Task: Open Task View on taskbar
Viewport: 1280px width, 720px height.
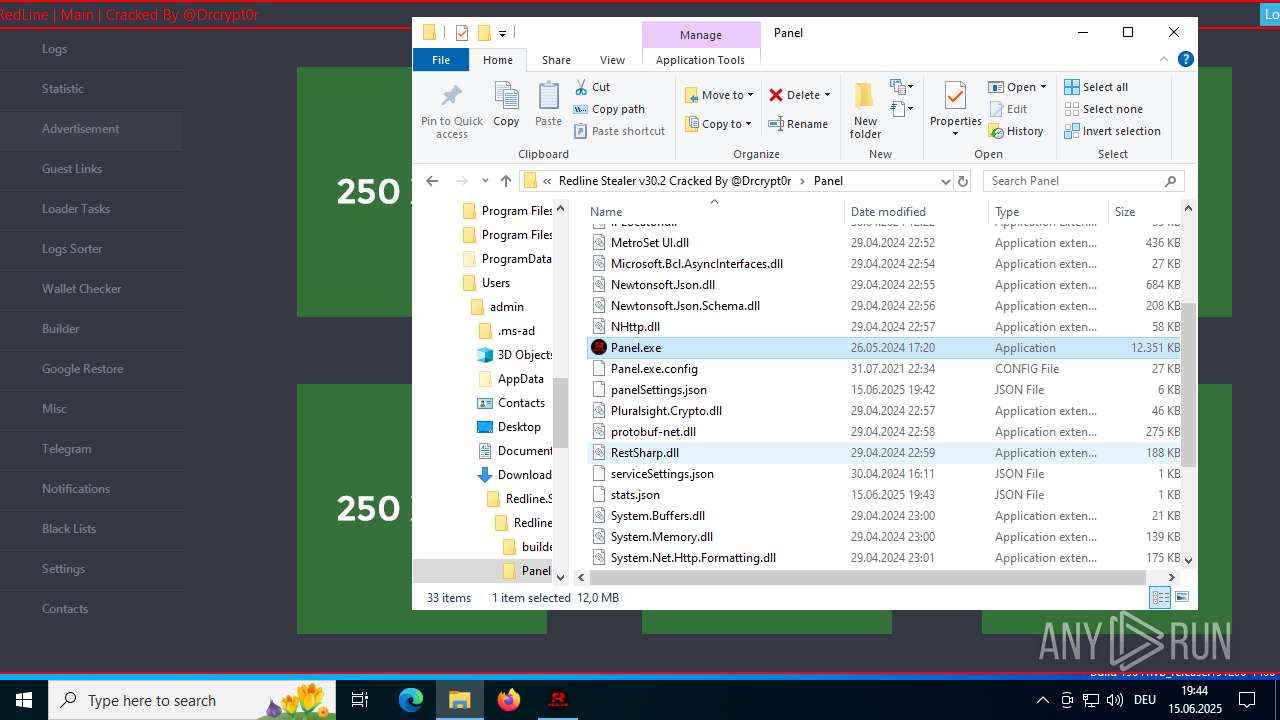Action: coord(360,700)
